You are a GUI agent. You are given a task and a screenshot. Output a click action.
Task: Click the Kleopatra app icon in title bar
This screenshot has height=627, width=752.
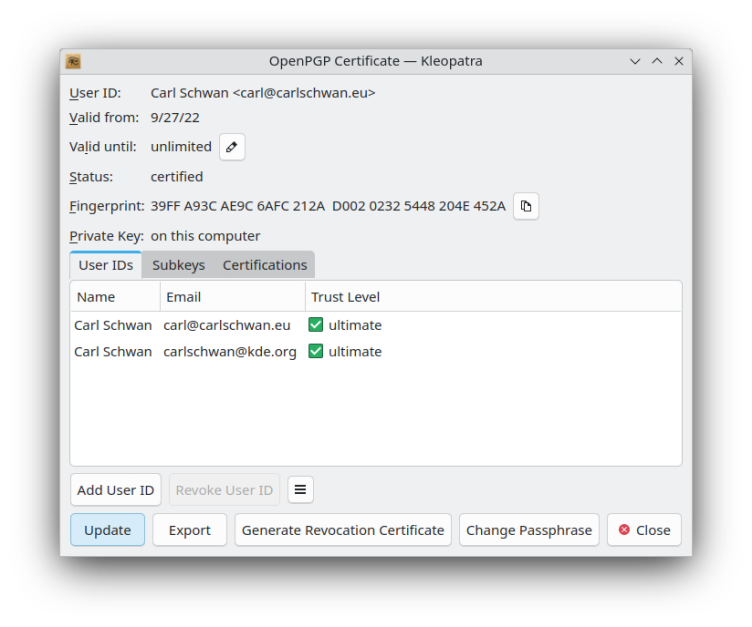coord(74,62)
